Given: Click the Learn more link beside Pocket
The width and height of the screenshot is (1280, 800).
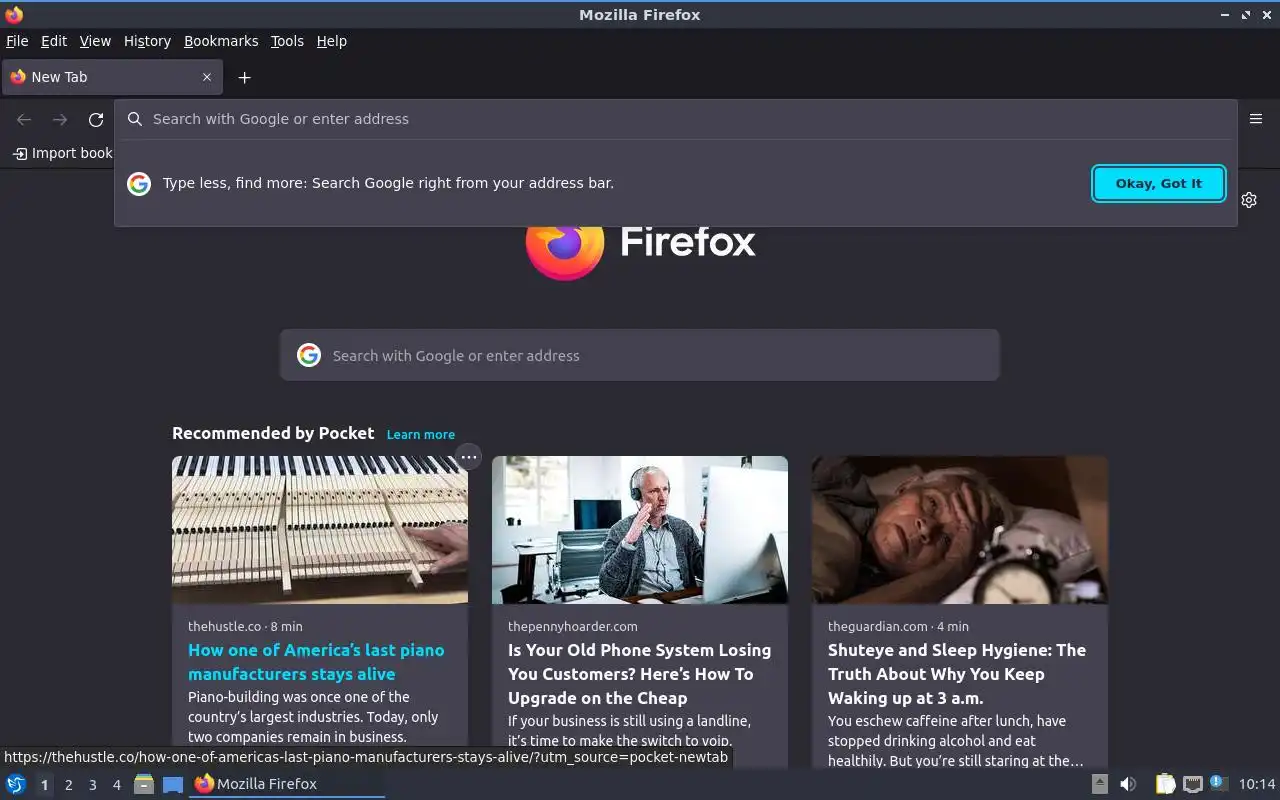Looking at the screenshot, I should tap(421, 434).
